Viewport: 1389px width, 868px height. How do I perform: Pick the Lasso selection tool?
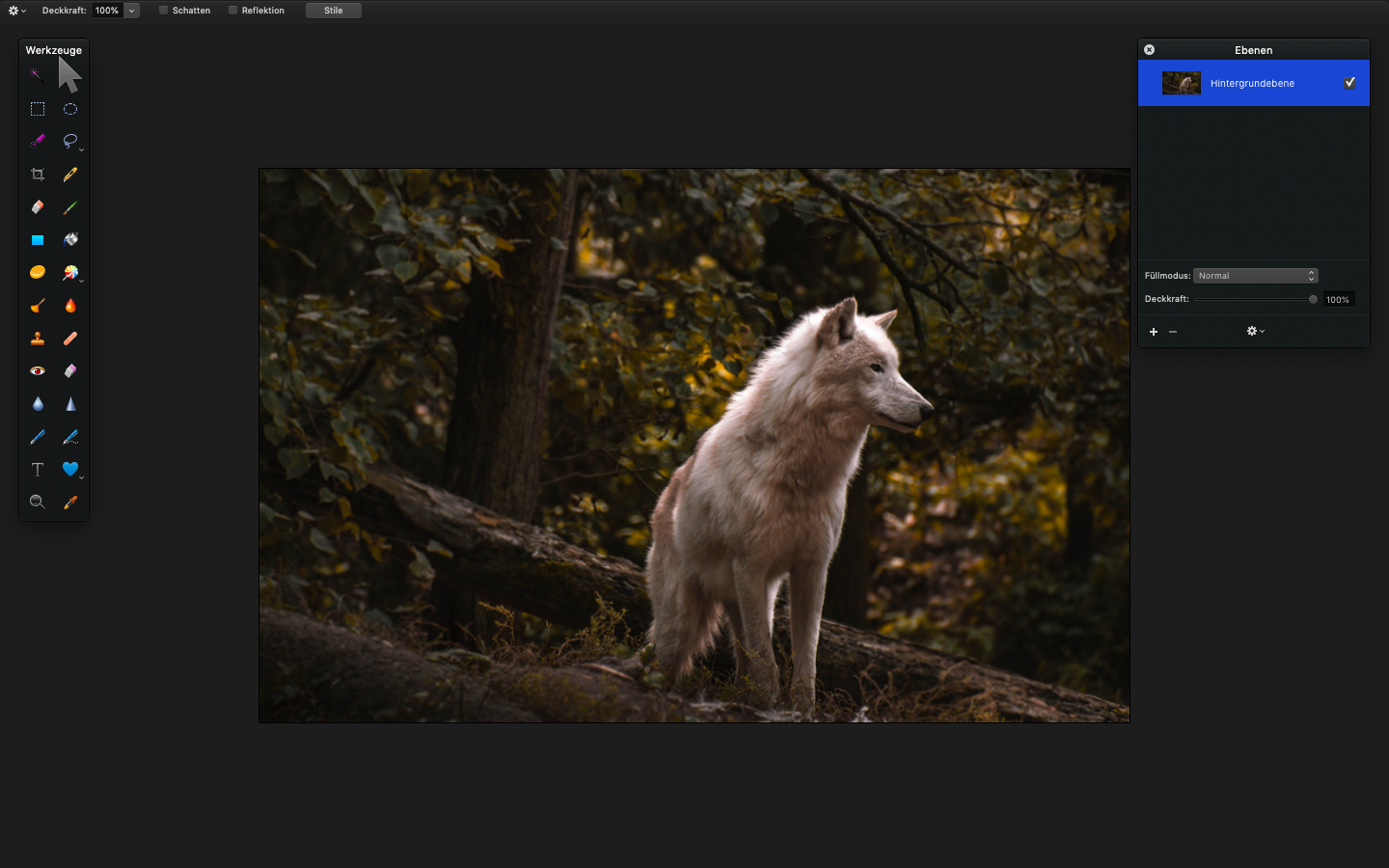click(70, 141)
